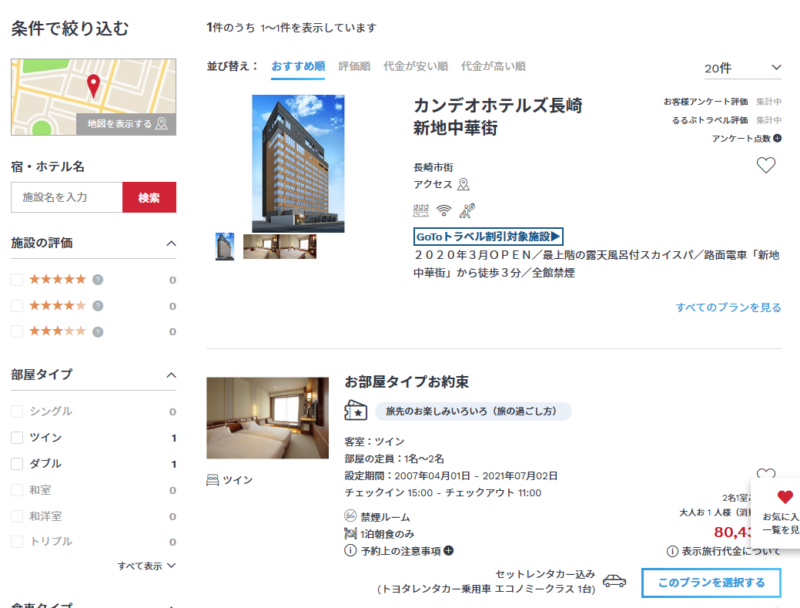The width and height of the screenshot is (800, 608).
Task: Expand 予約上の注意事項 plus icon
Action: click(448, 551)
